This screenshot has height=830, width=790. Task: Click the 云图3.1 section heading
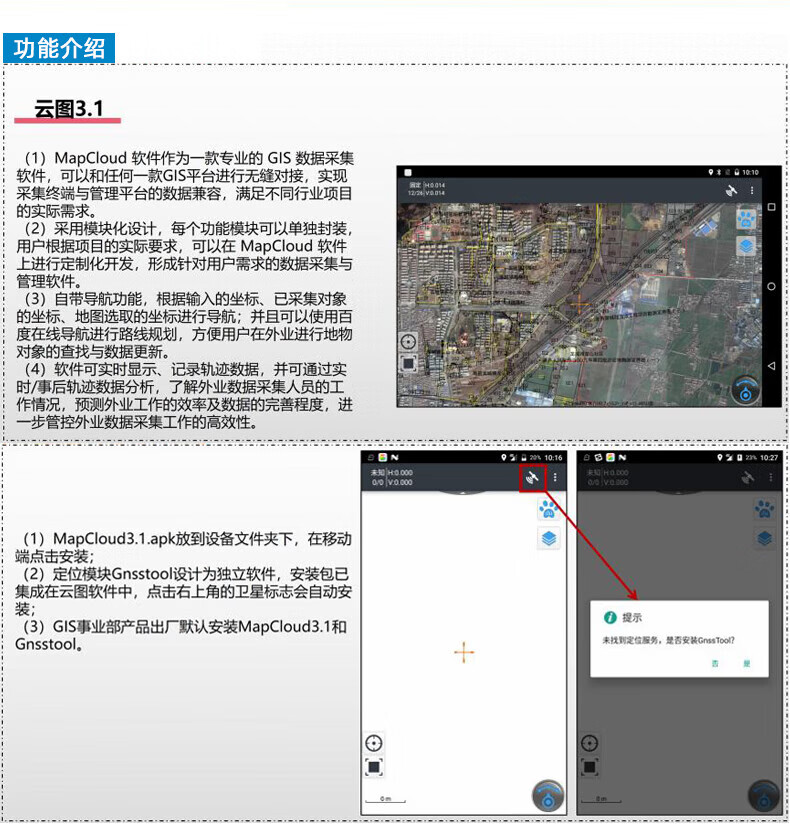(x=69, y=109)
